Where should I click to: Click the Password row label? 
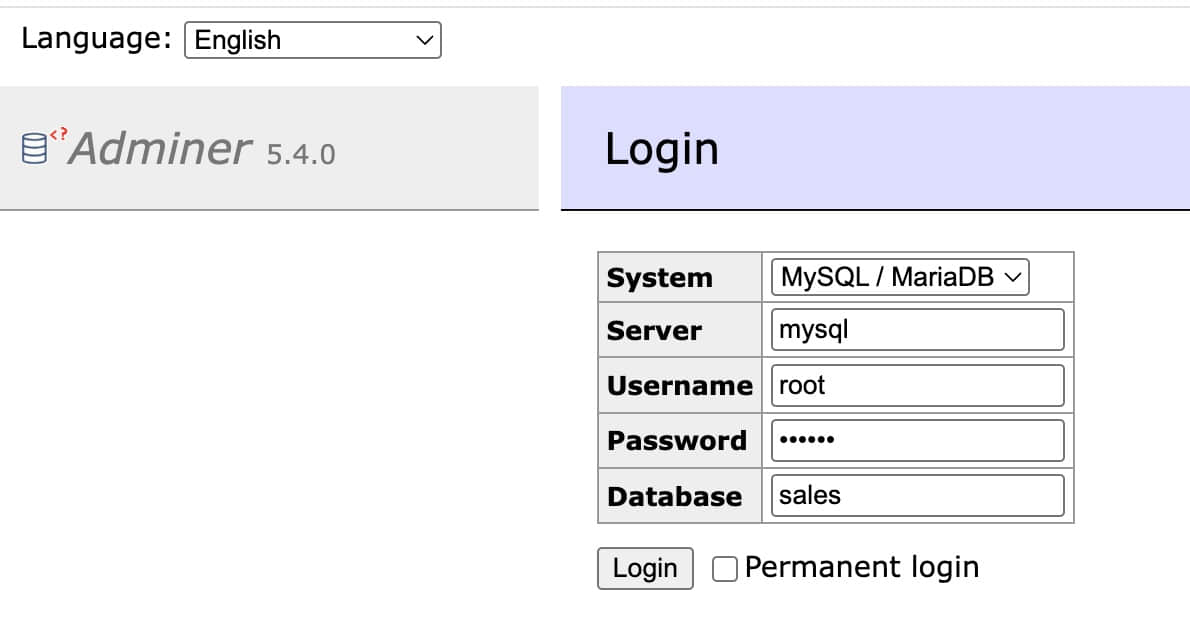676,441
